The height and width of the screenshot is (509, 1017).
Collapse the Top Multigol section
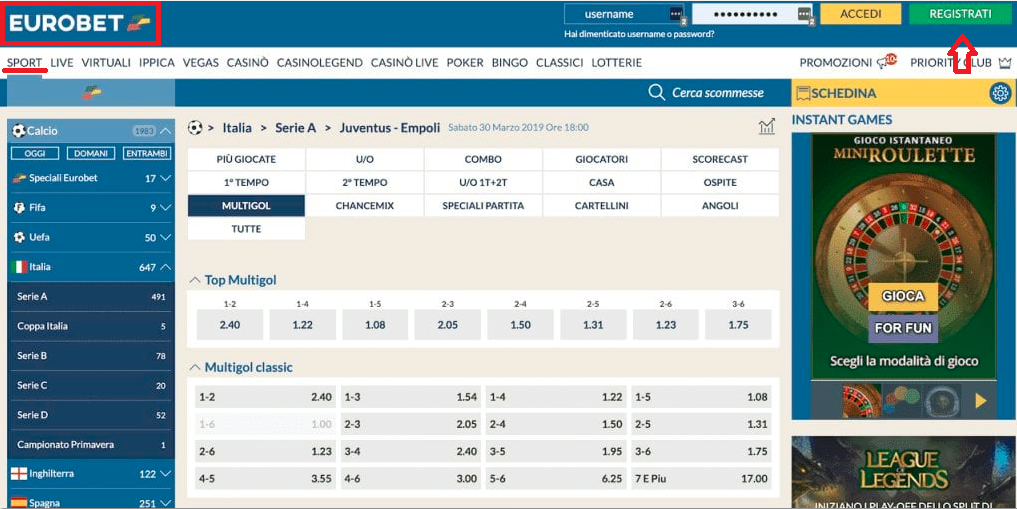click(x=195, y=281)
